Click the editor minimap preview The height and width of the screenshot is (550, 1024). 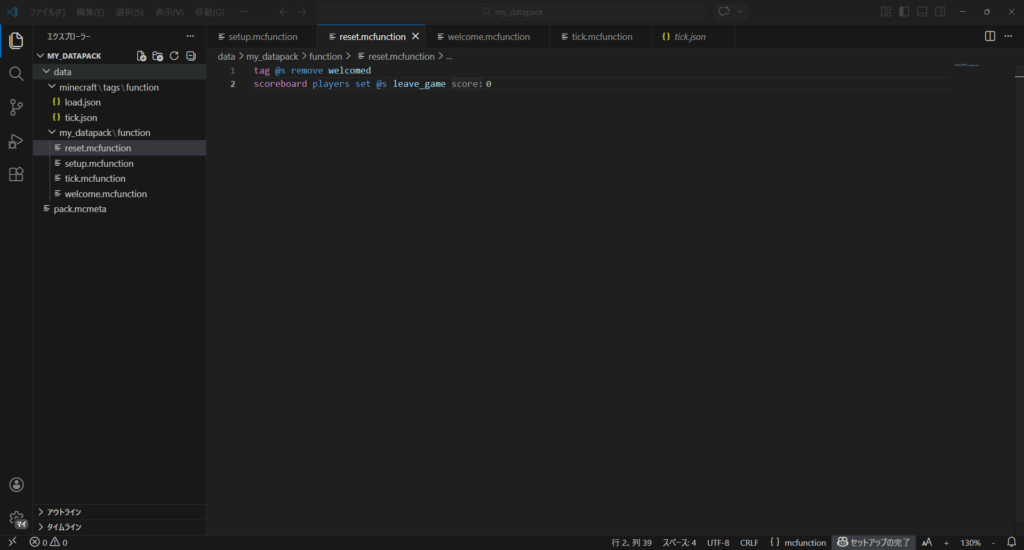[968, 67]
